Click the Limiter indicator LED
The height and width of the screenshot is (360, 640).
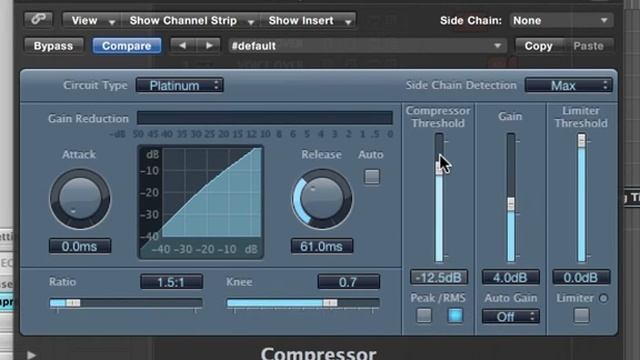[x=603, y=298]
